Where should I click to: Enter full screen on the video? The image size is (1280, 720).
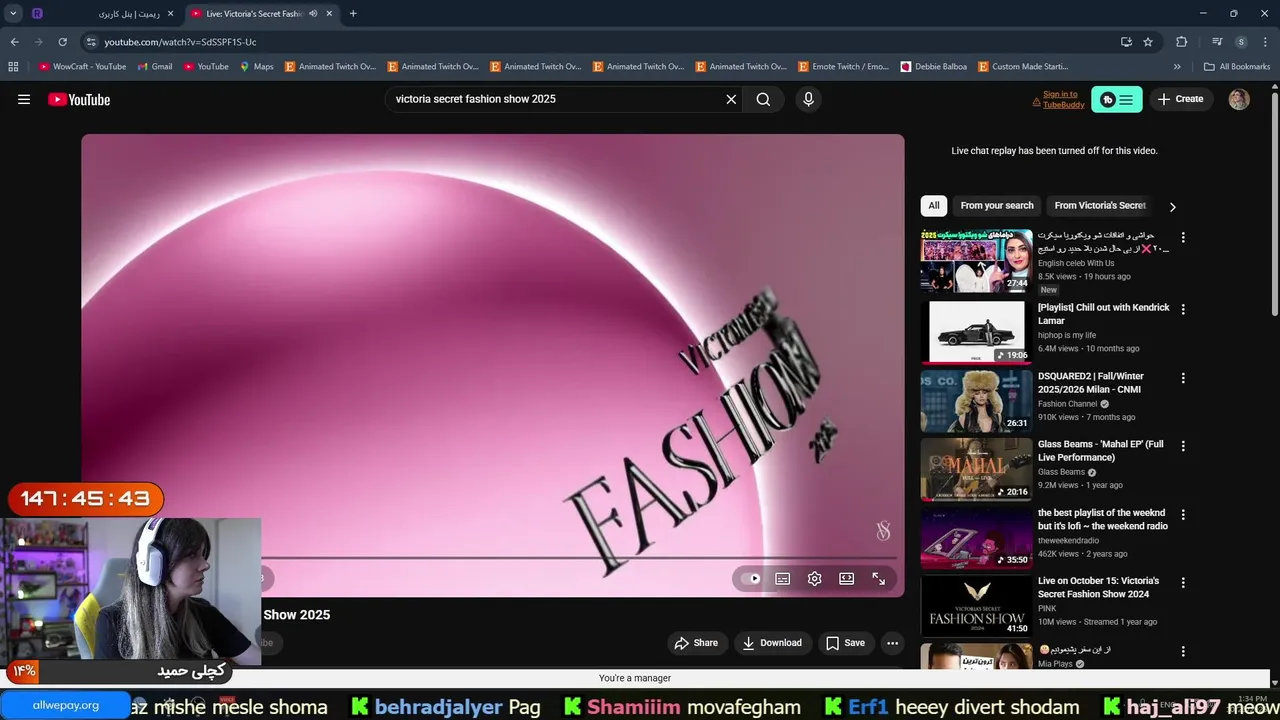(879, 578)
